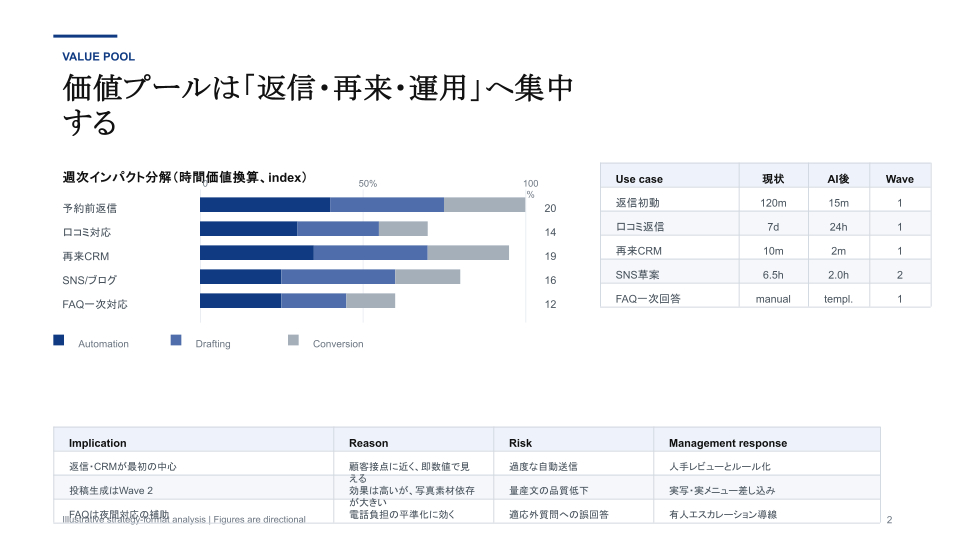Select the 過度な自動送信 risk cell

(543, 466)
